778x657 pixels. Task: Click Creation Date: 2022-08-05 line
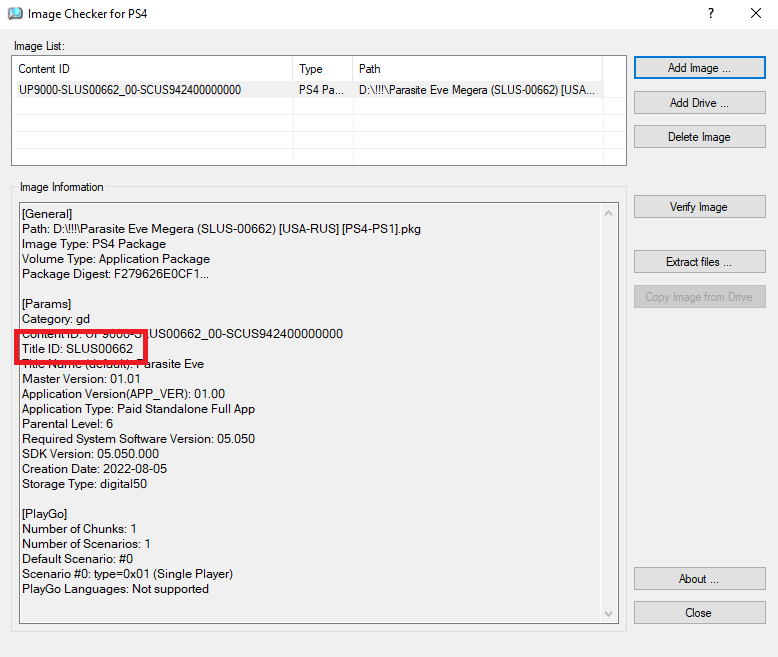click(94, 469)
